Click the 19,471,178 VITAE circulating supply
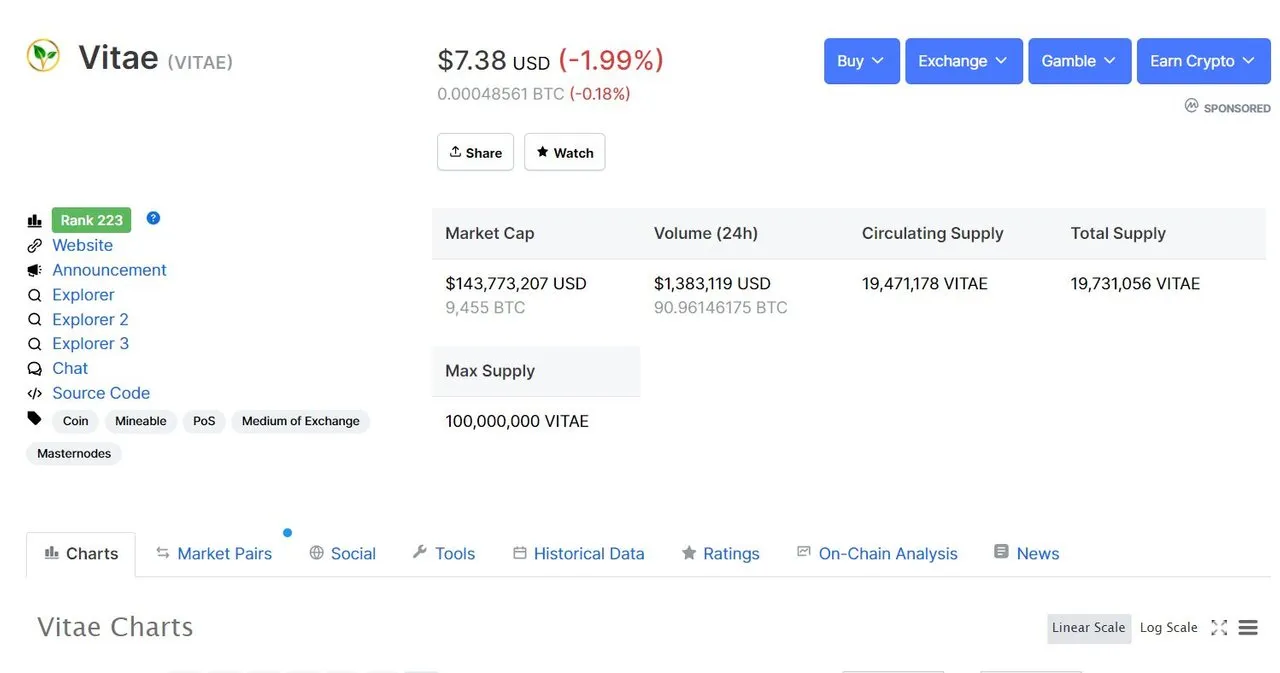The height and width of the screenshot is (673, 1280). 925,284
